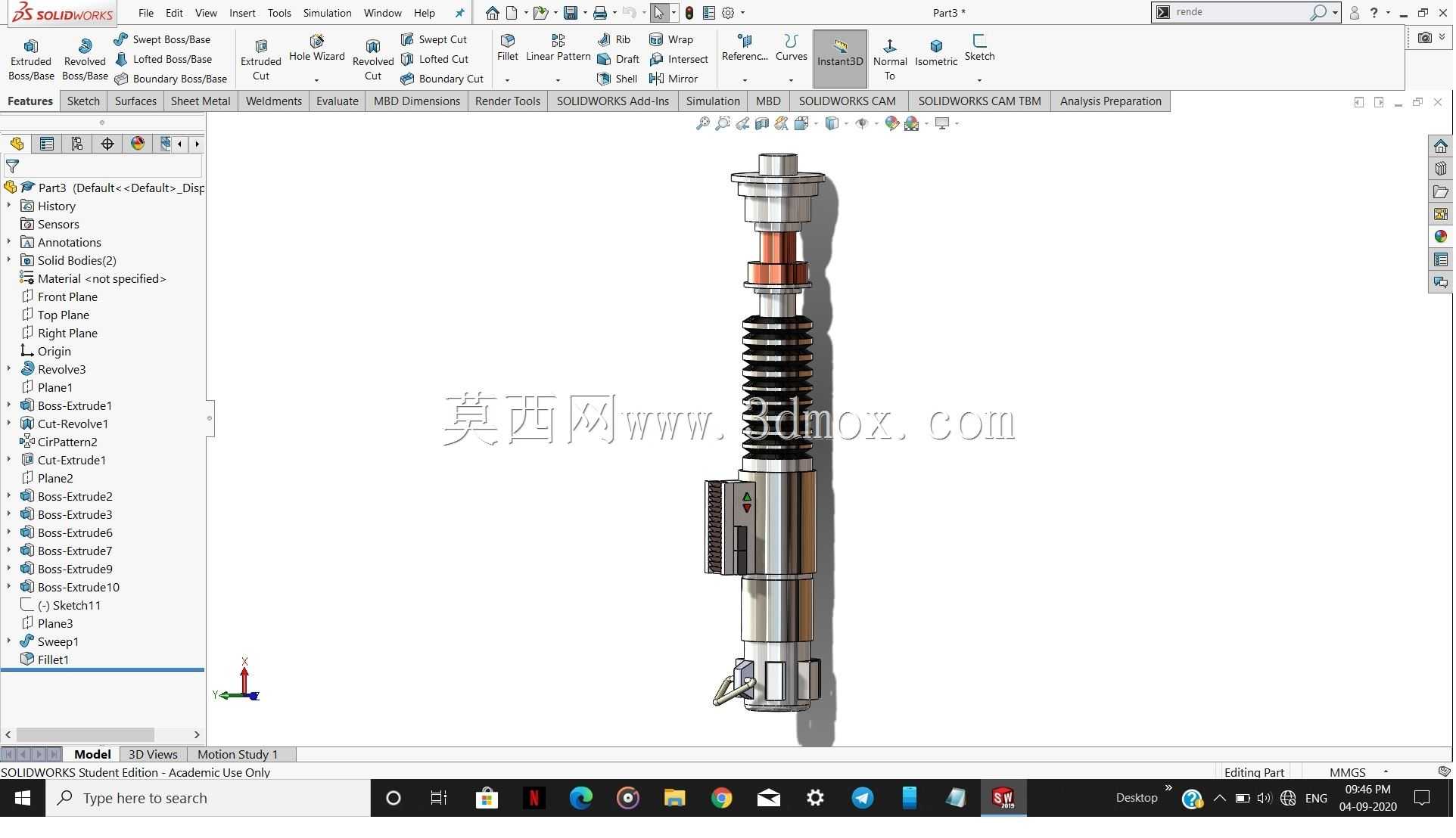
Task: Select Fillet1 in the feature tree
Action: tap(45, 660)
